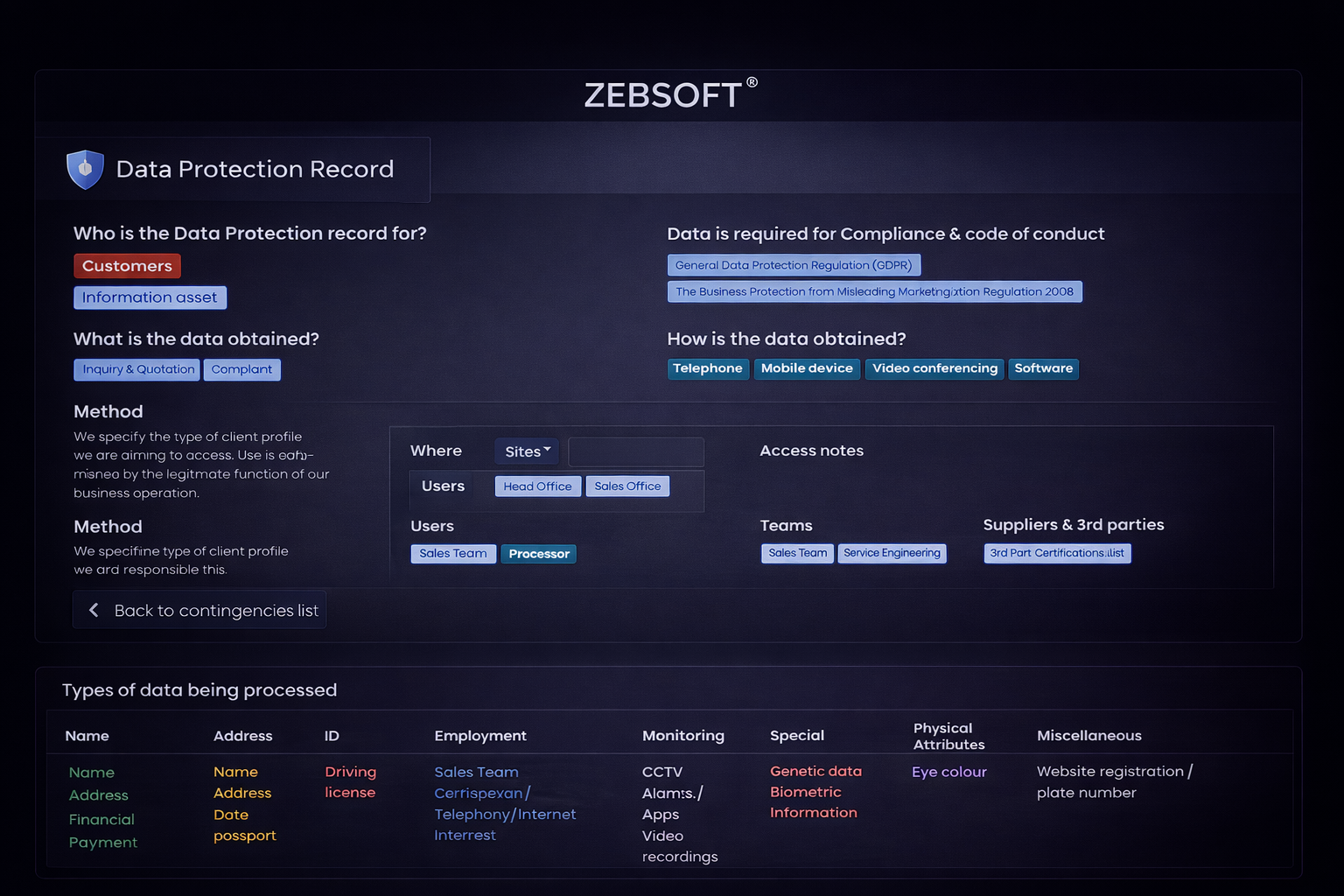
Task: Go back to contingencies list
Action: 215,611
